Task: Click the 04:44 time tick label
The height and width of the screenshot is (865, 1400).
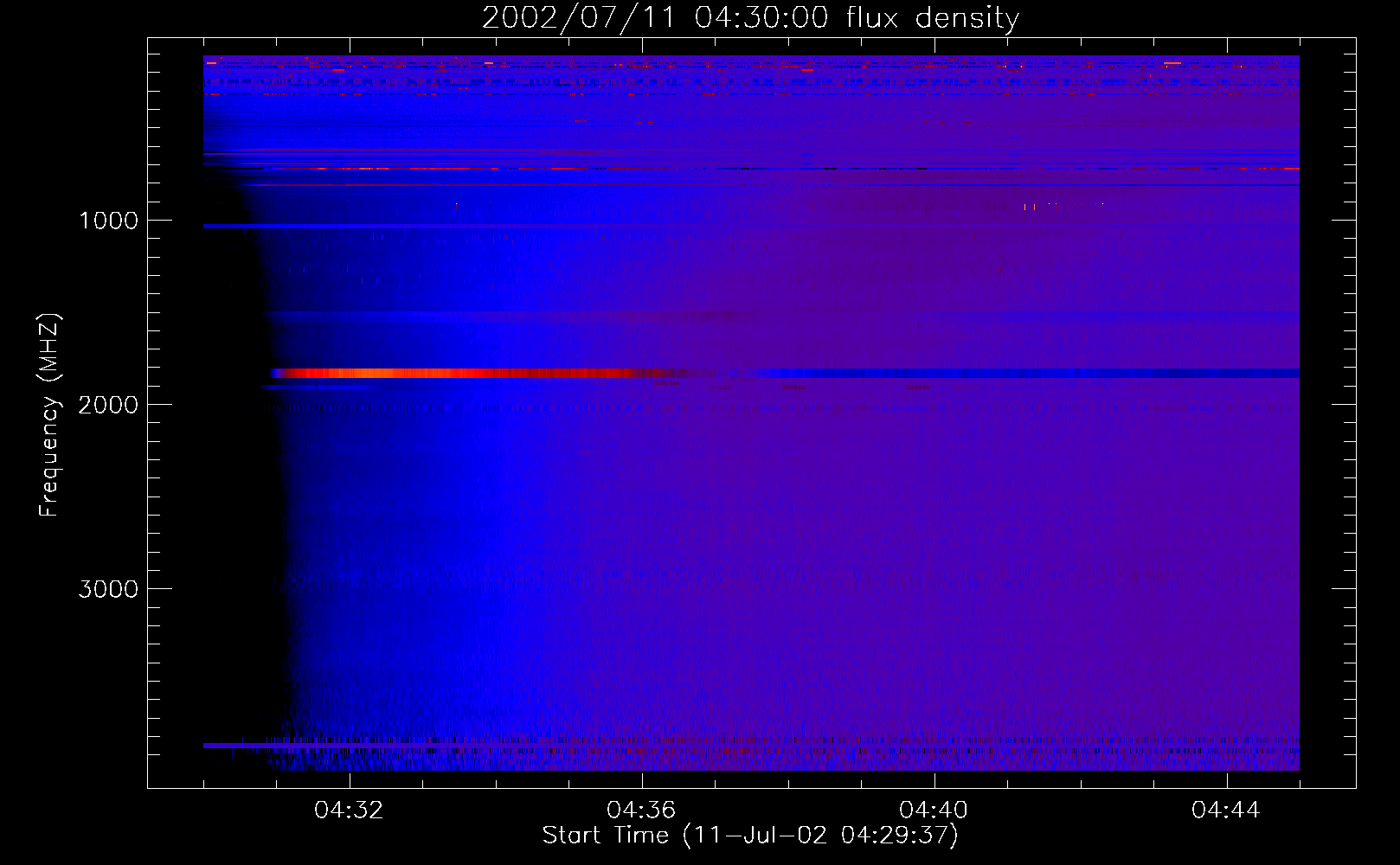Action: 1227,811
